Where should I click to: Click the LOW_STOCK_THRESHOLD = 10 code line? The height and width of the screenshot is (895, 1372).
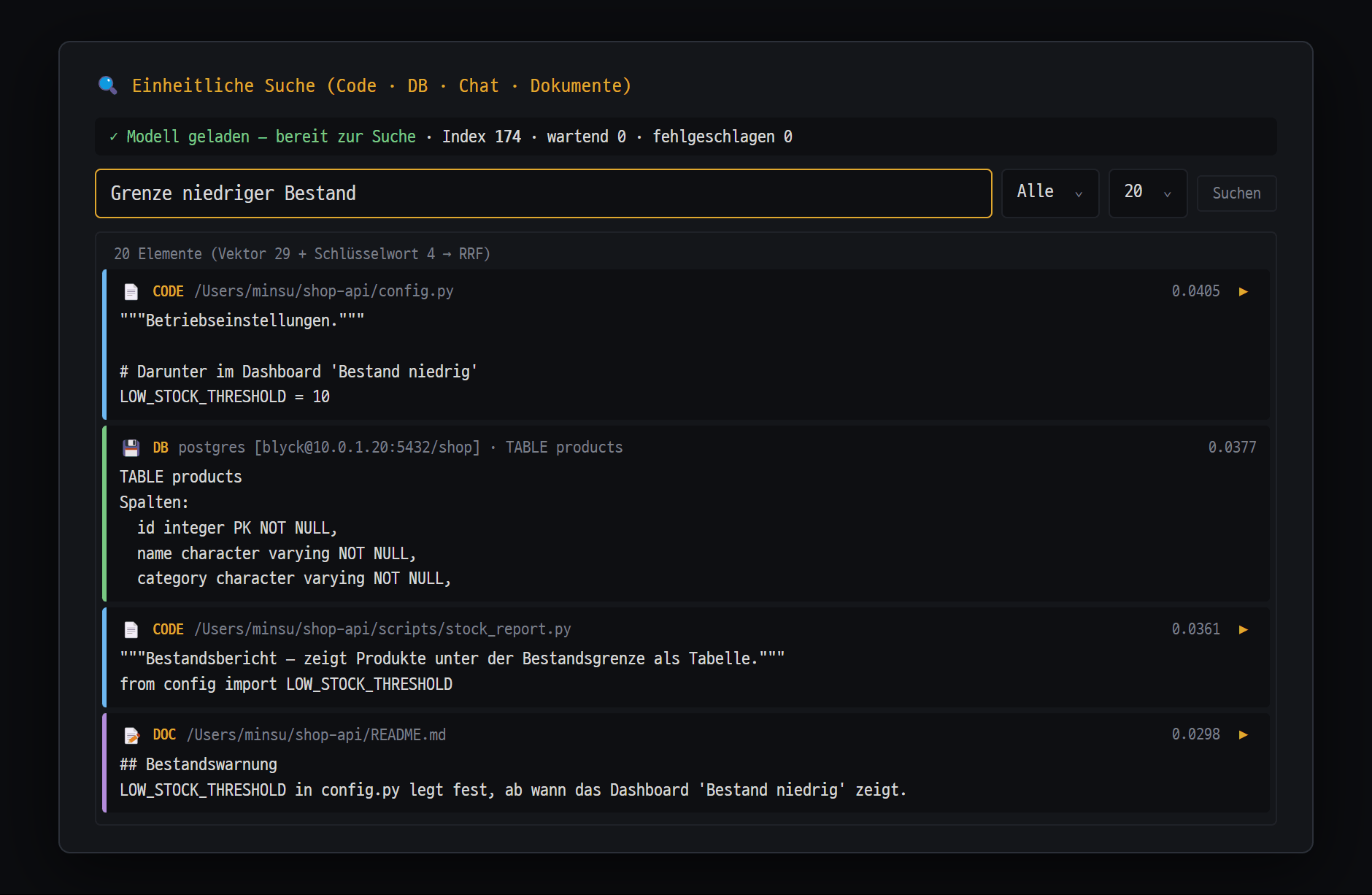pyautogui.click(x=225, y=396)
